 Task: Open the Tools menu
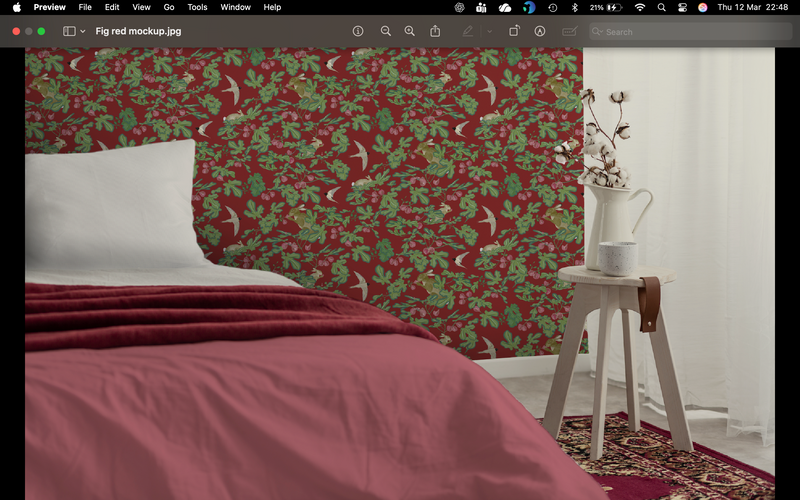click(x=197, y=7)
